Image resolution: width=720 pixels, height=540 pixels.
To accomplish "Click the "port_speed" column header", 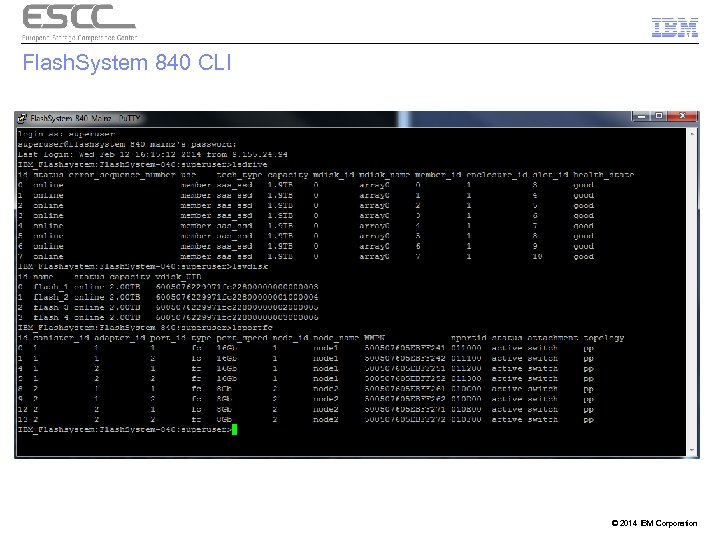I will [242, 338].
